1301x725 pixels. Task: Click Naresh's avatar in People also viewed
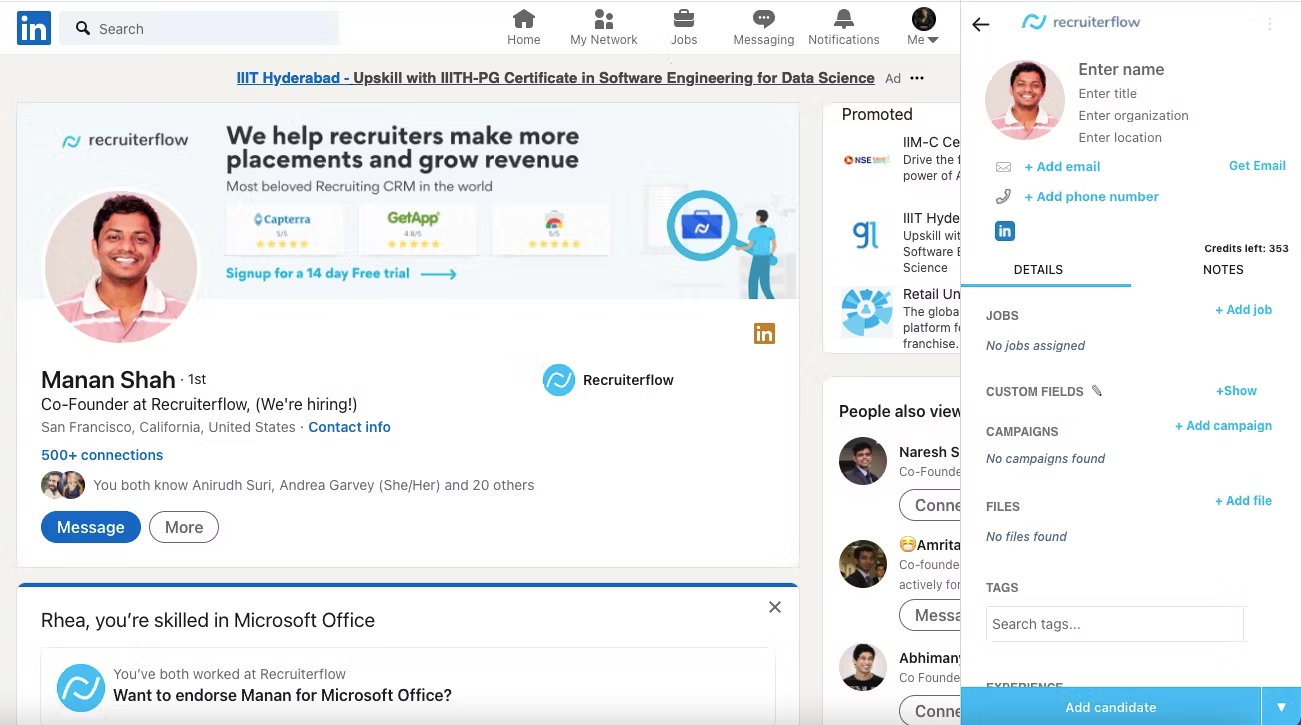point(863,461)
